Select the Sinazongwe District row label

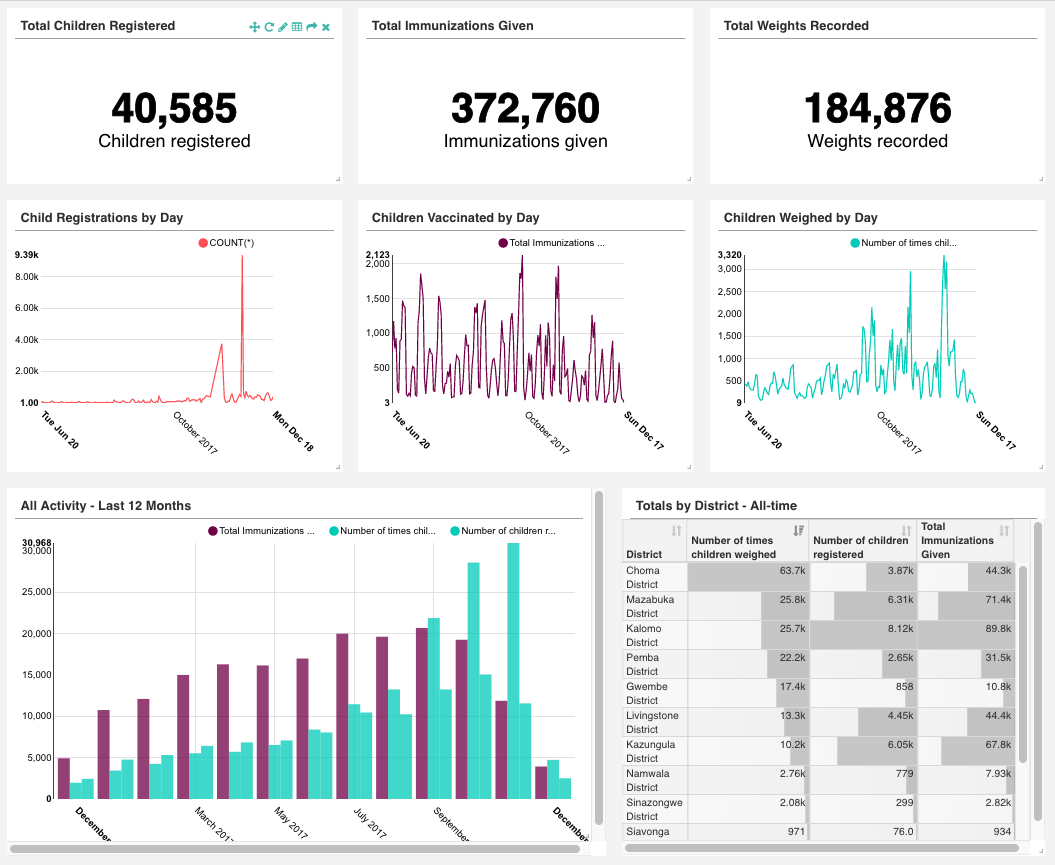654,808
